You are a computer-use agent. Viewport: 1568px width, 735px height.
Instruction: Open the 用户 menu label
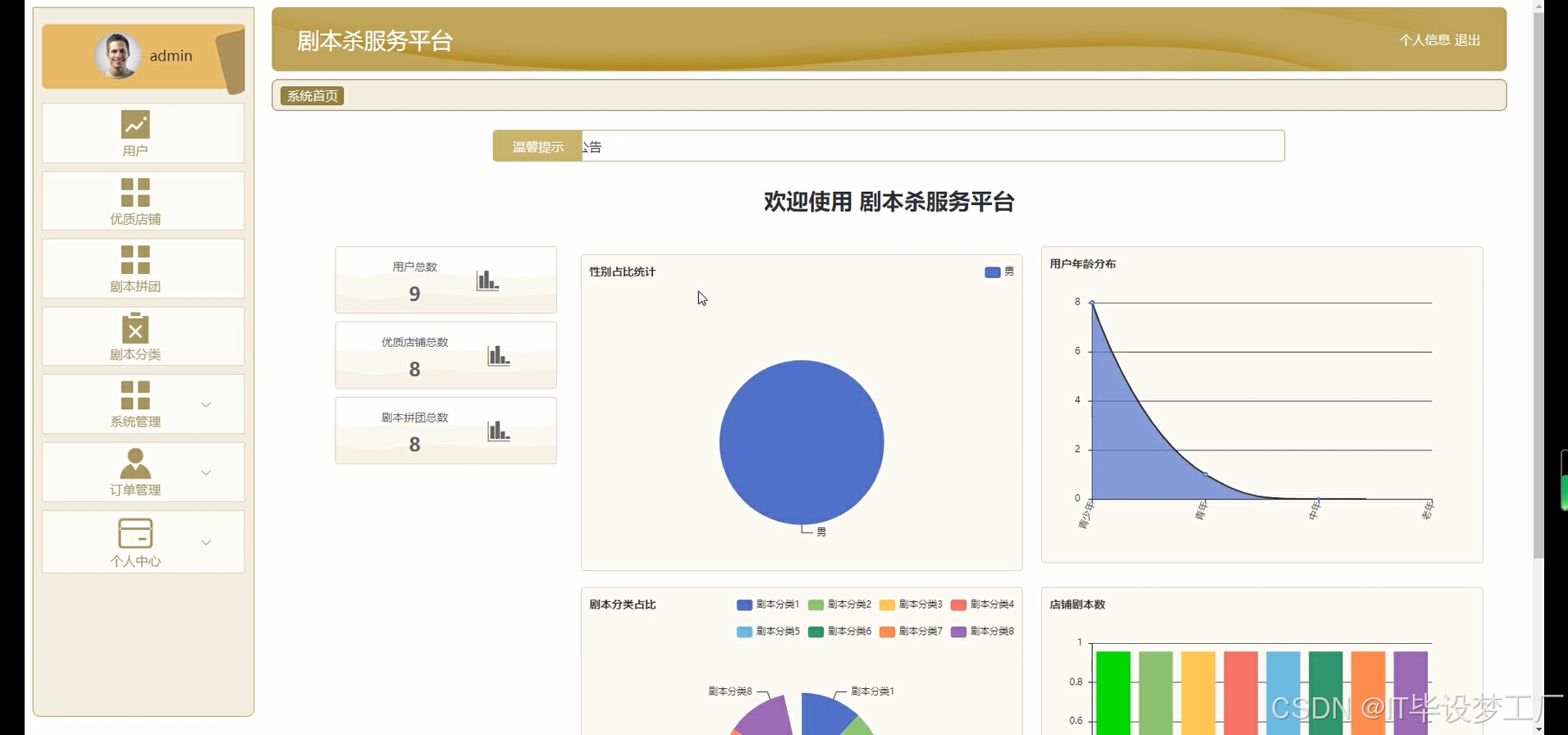coord(135,151)
